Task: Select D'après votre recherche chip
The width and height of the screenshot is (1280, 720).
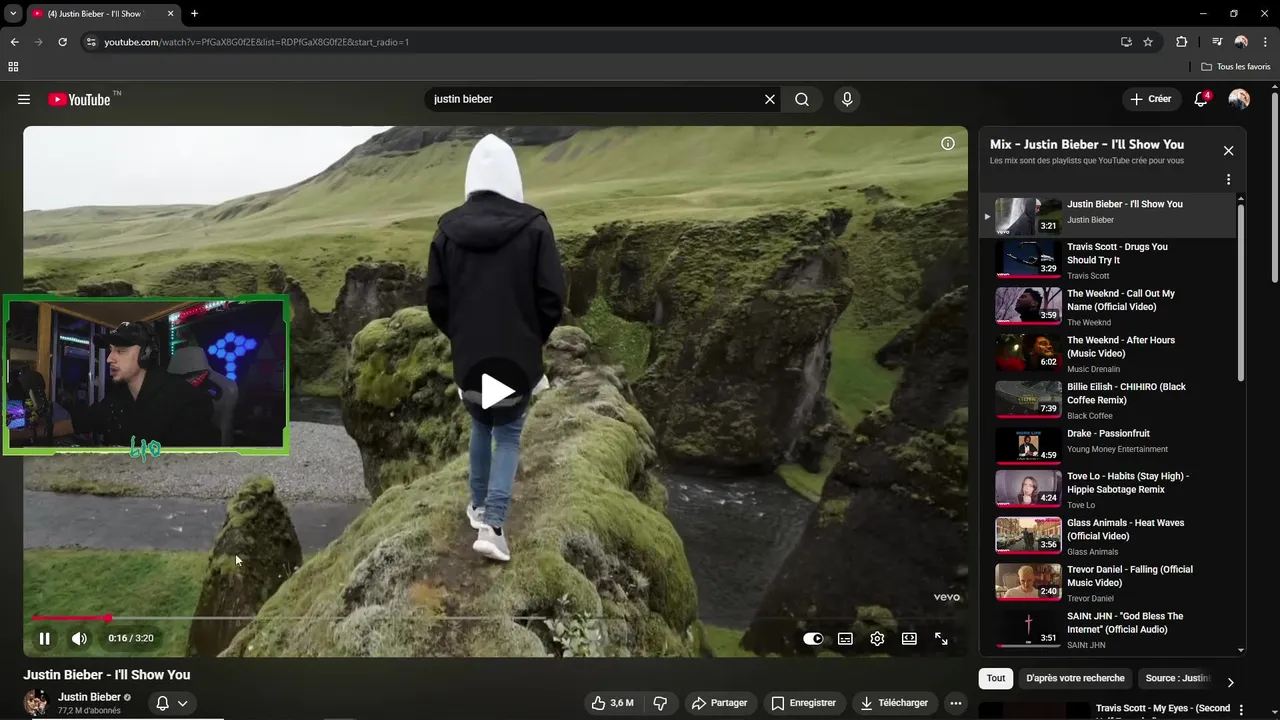Action: point(1075,678)
